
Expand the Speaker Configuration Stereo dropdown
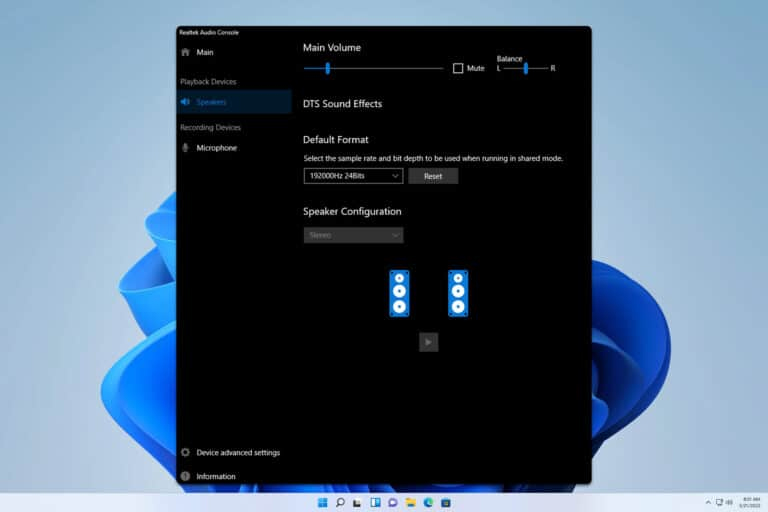coord(353,235)
